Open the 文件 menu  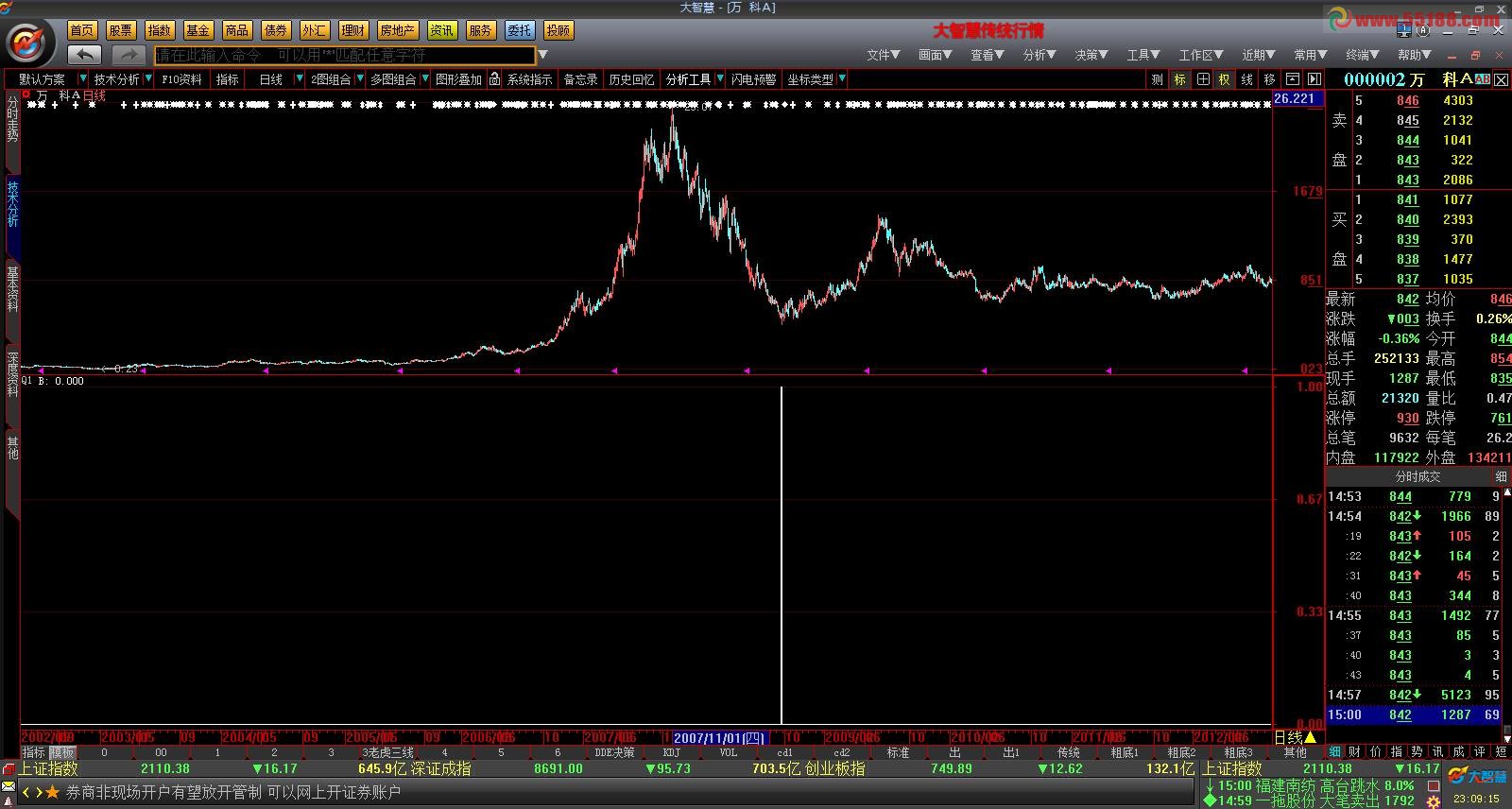tap(883, 55)
